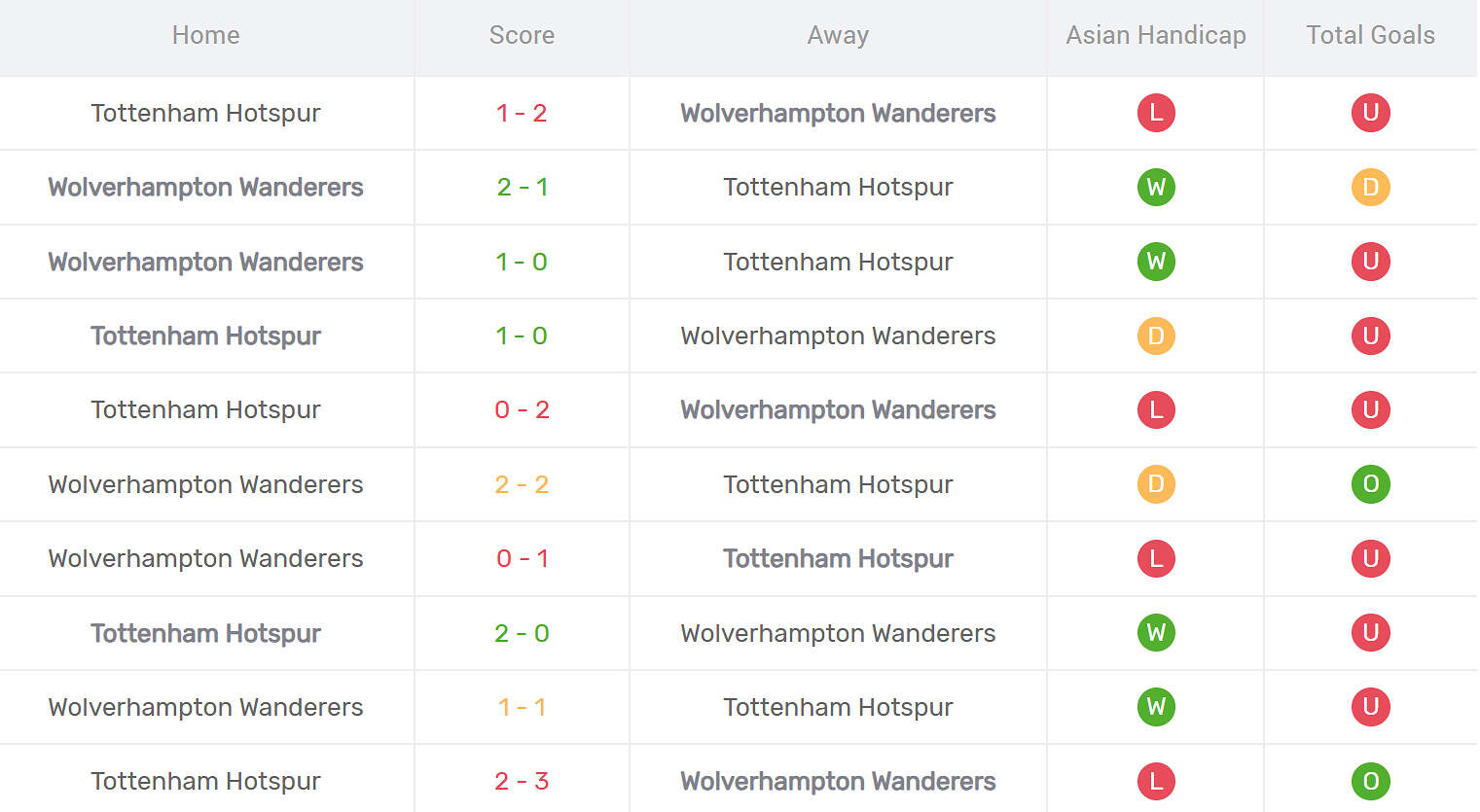Click the red U badge in the 2 - 0 row
The height and width of the screenshot is (812, 1480).
pos(1370,633)
